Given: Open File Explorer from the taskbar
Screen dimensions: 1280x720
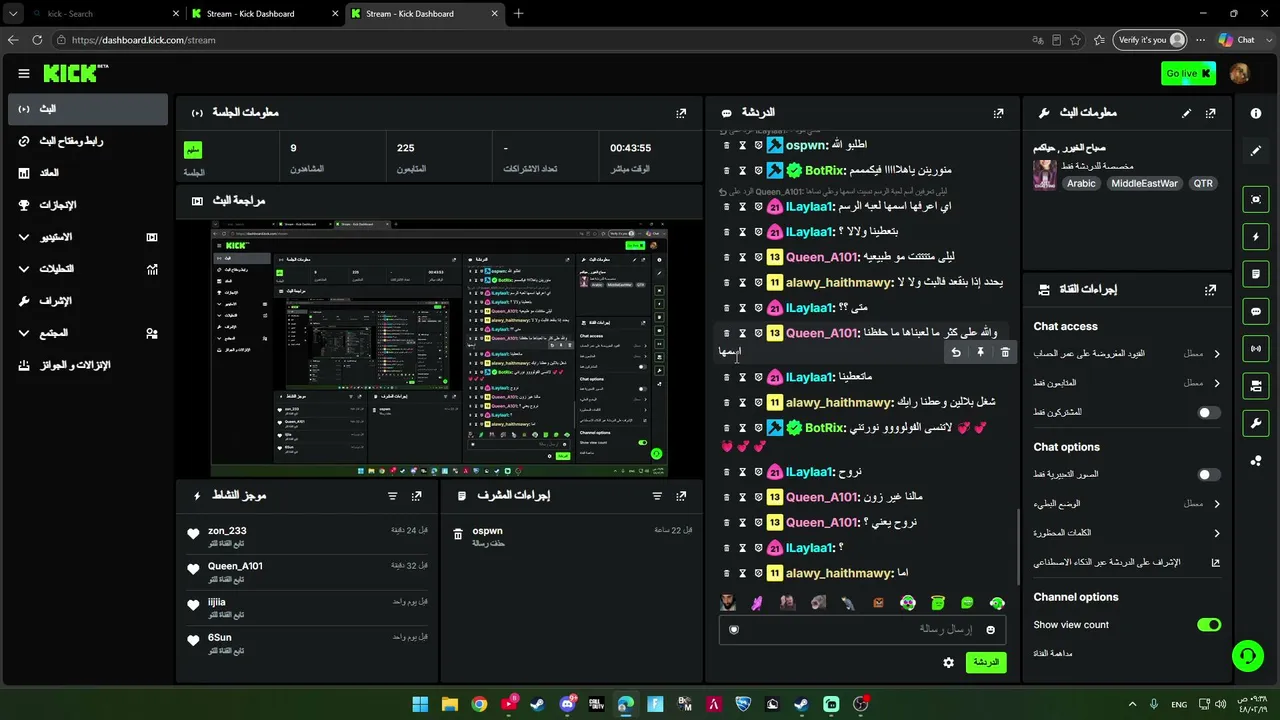Looking at the screenshot, I should pos(450,704).
